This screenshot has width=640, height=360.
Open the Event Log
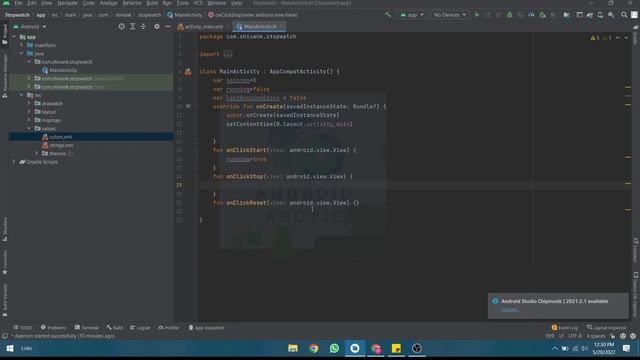click(x=565, y=327)
